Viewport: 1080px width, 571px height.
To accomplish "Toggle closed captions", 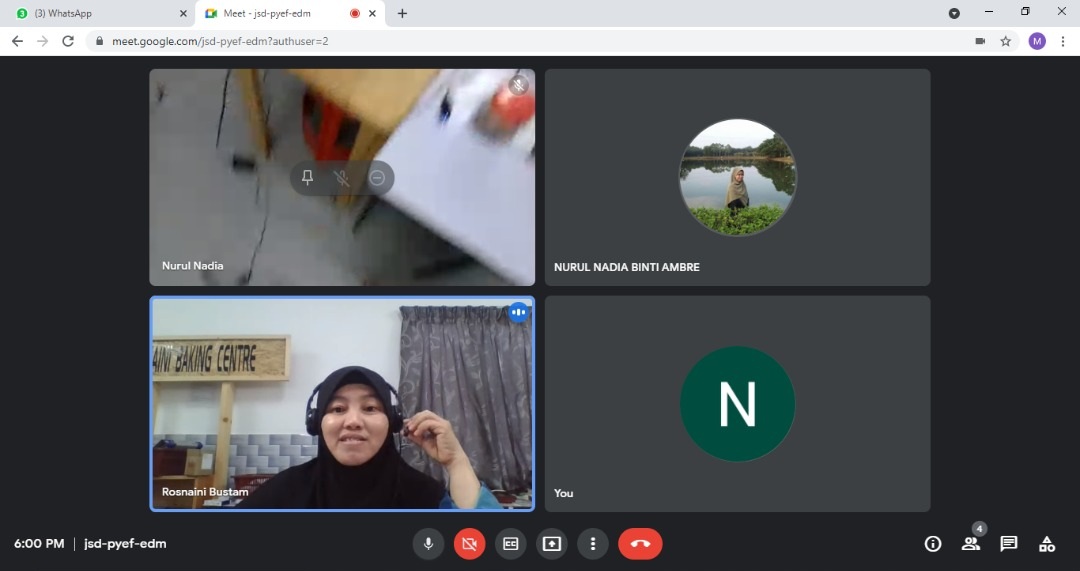I will click(x=510, y=544).
